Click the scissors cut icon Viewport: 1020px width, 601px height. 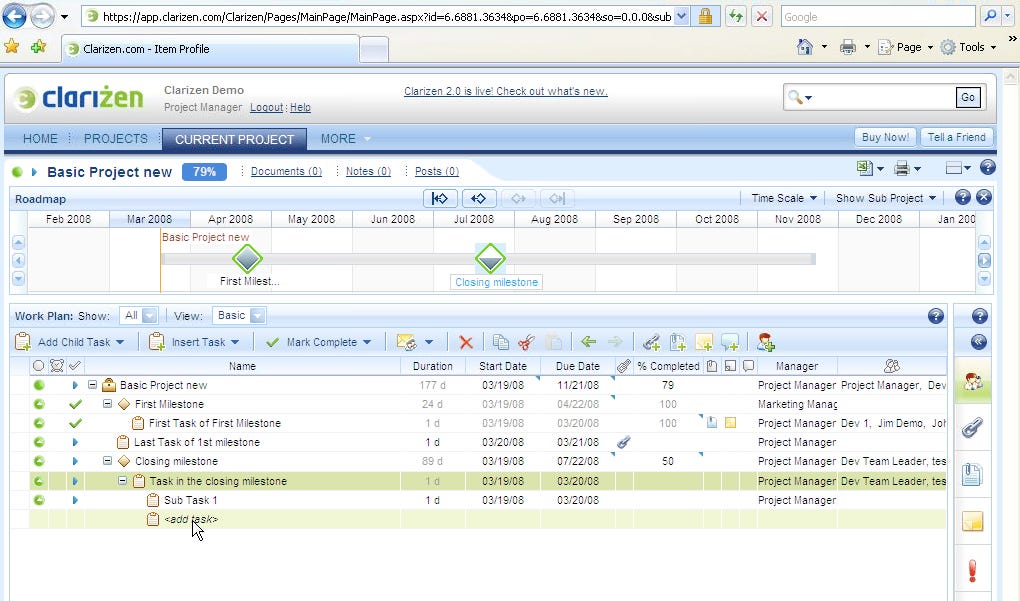point(526,342)
